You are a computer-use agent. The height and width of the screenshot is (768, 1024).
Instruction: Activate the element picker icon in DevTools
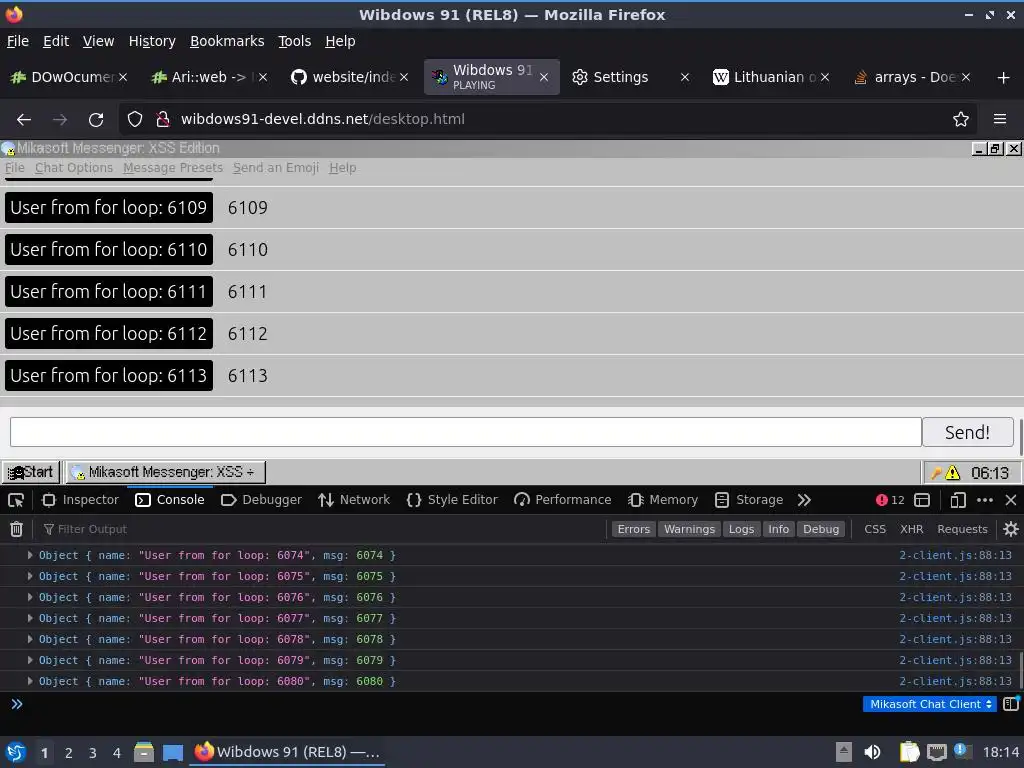pos(16,500)
